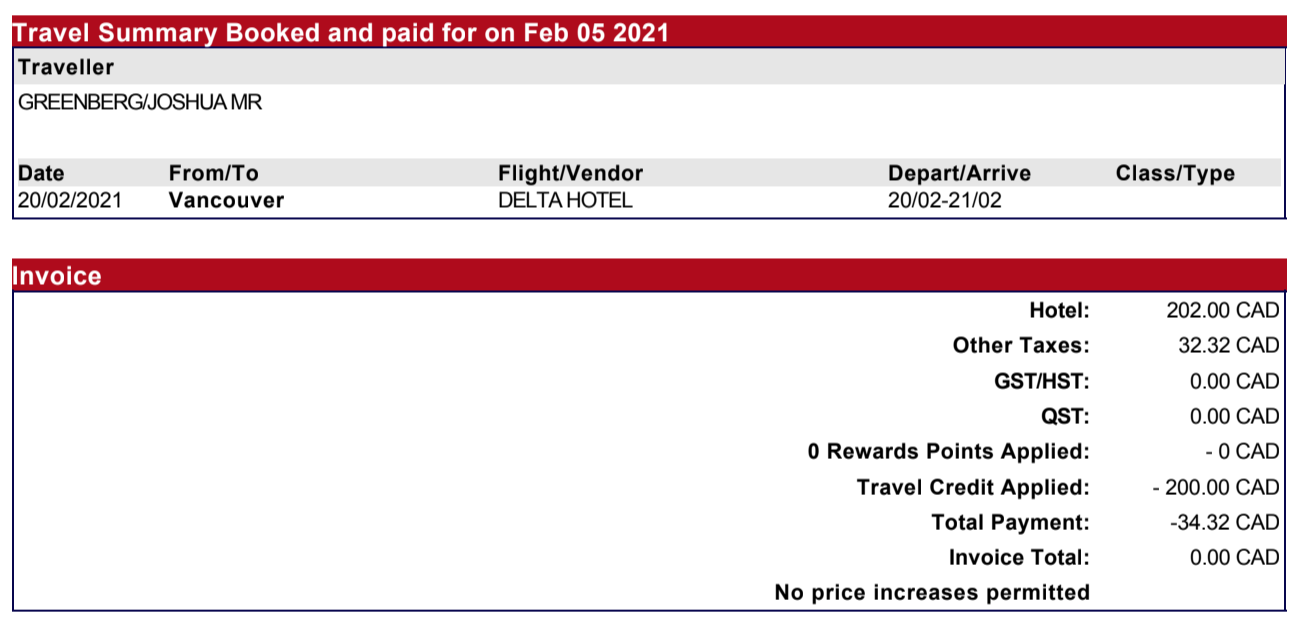Screen dimensions: 1300x620
Task: Select the Total Payment value -34.32 CAD
Action: [x=1223, y=522]
